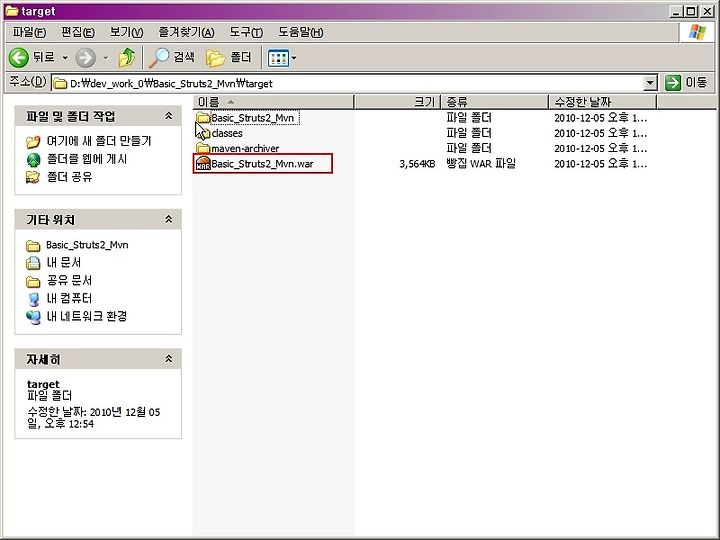Open Basic_Struts2_Mvn link in 기타 위치
The width and height of the screenshot is (720, 540).
tap(87, 245)
